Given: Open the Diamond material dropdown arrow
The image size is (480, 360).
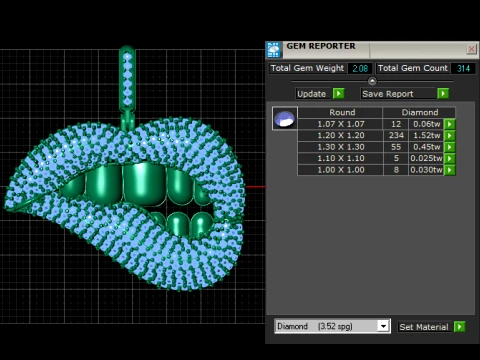Looking at the screenshot, I should tap(383, 326).
